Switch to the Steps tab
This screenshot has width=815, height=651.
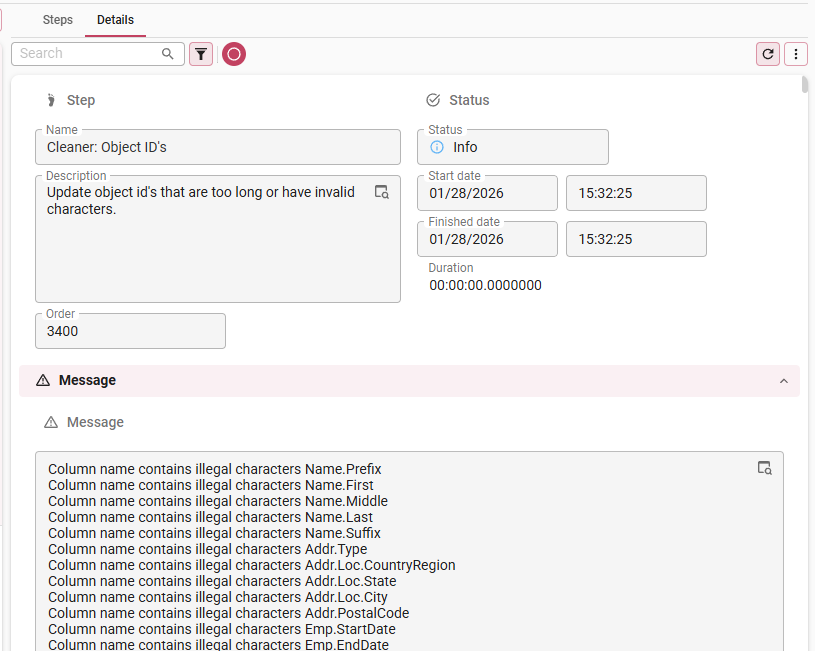(58, 20)
